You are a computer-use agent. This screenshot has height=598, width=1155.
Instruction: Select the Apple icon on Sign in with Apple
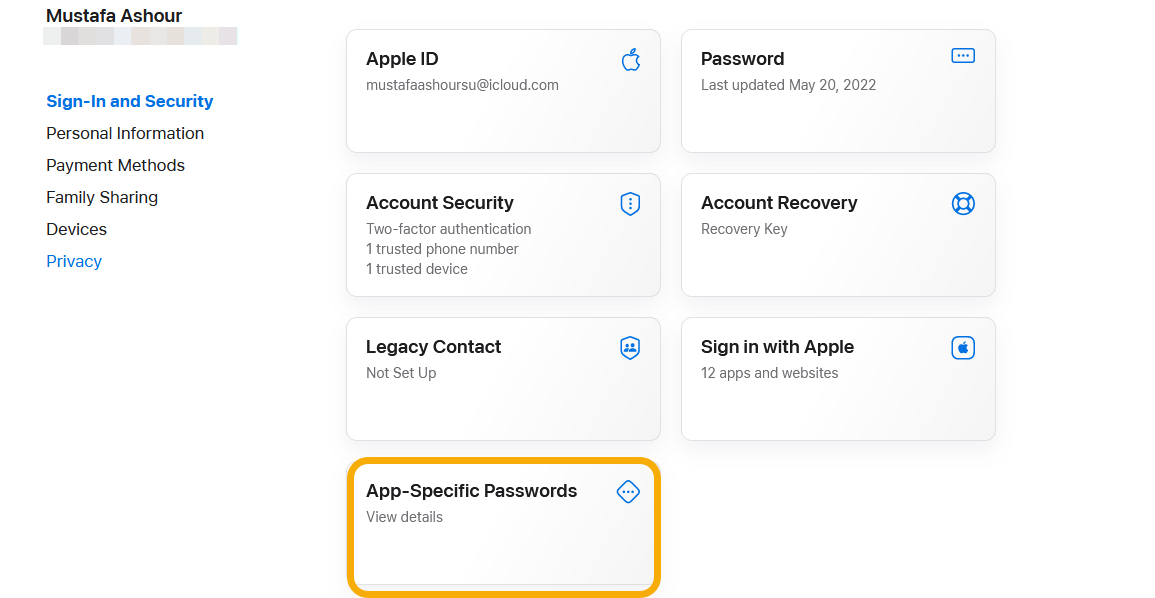pyautogui.click(x=962, y=347)
